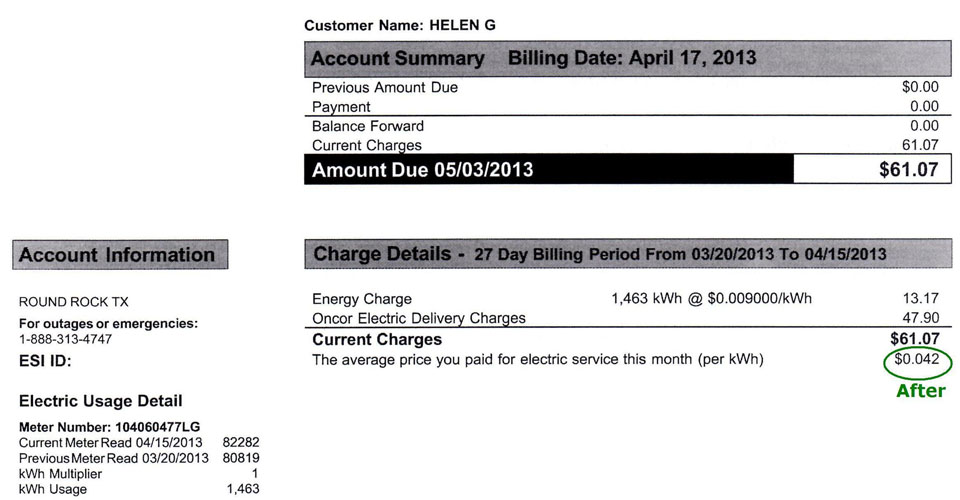960x500 pixels.
Task: Click the circled $0.042 average price
Action: click(917, 360)
